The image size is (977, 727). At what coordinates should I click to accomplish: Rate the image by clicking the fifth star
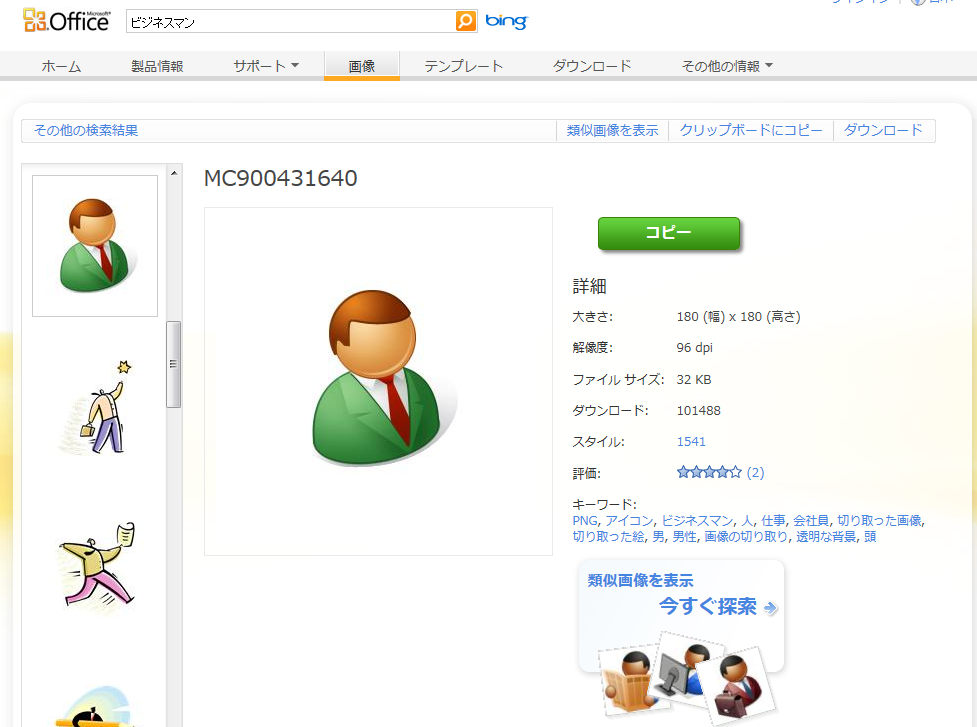[x=738, y=472]
